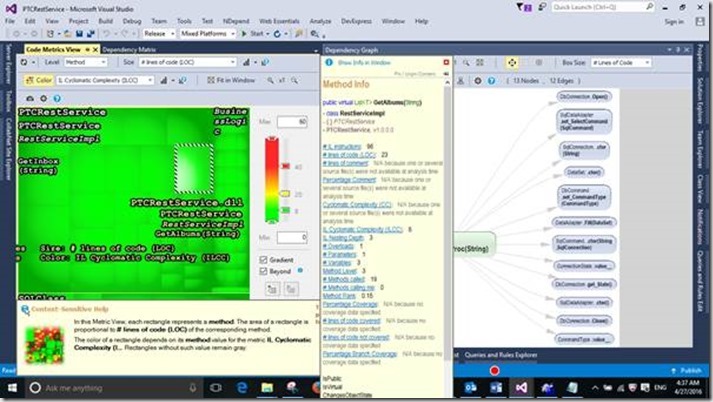
Task: Click the x1 zoom reset button
Action: [x=282, y=80]
